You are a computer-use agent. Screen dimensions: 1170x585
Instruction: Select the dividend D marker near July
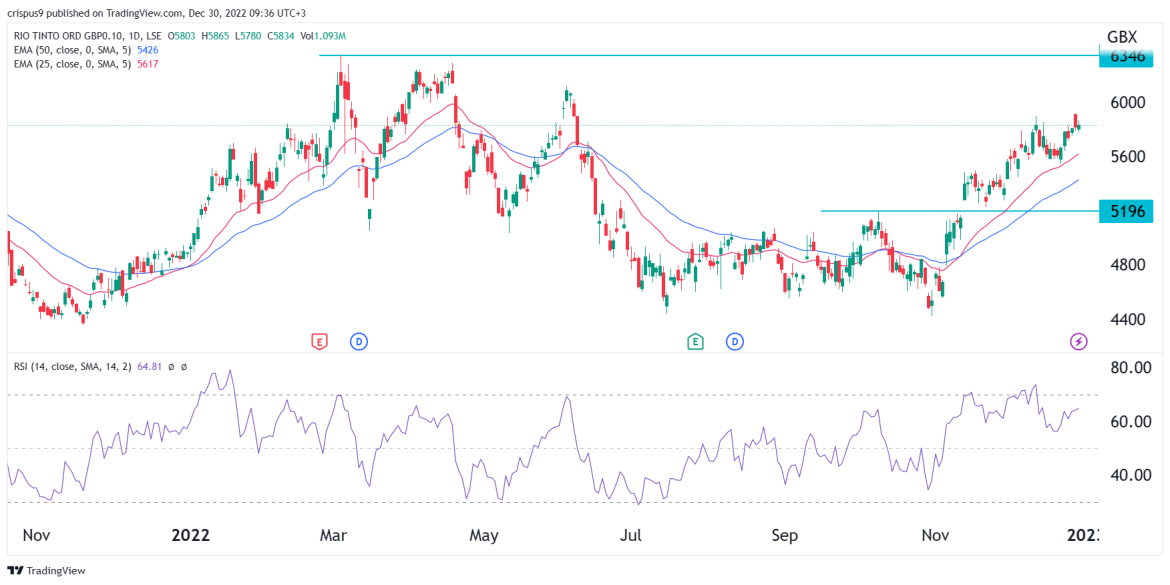point(735,340)
